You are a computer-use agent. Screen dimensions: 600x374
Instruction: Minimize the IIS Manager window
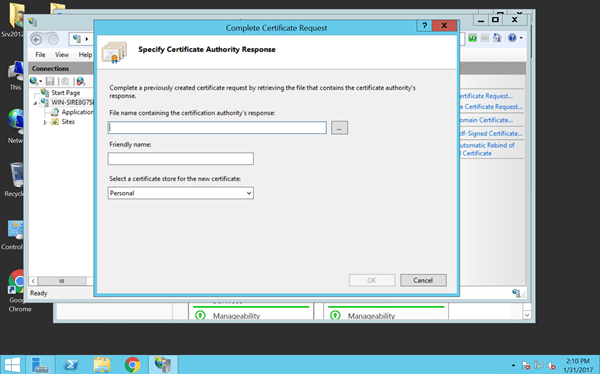tap(481, 20)
